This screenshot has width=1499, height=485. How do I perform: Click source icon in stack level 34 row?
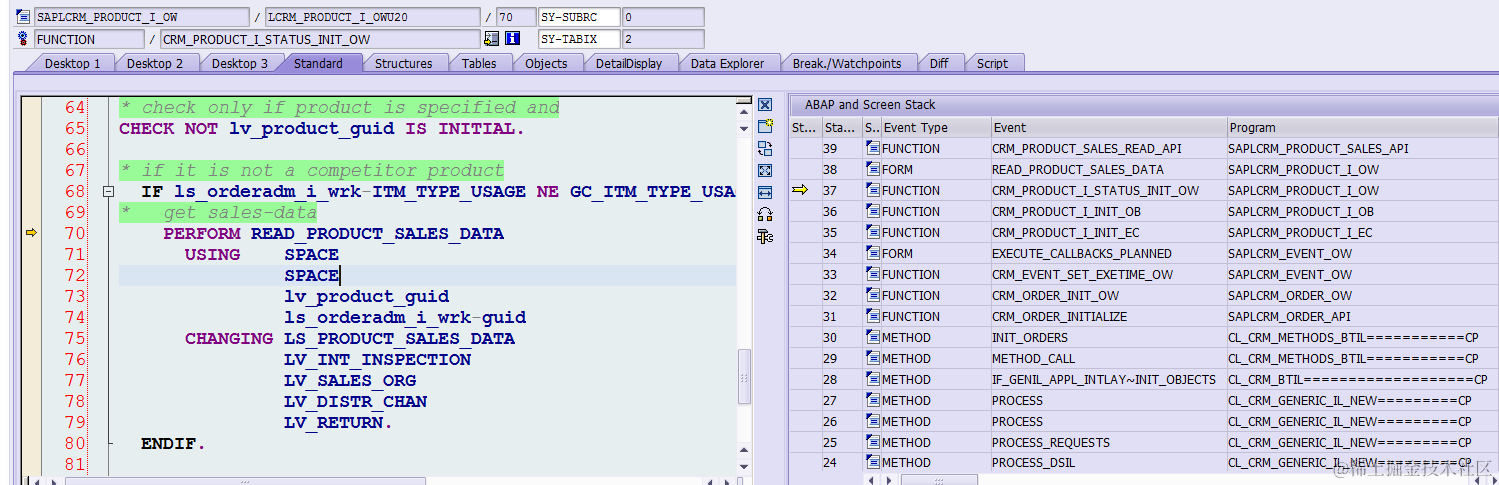pos(873,254)
